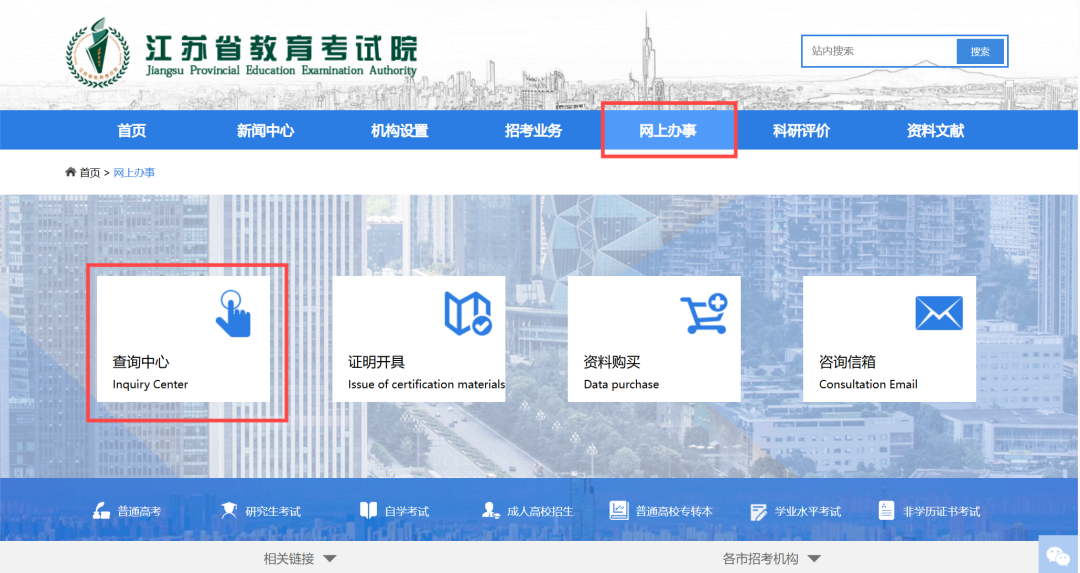Open the 首页 navigation tab
This screenshot has width=1080, height=573.
(132, 130)
